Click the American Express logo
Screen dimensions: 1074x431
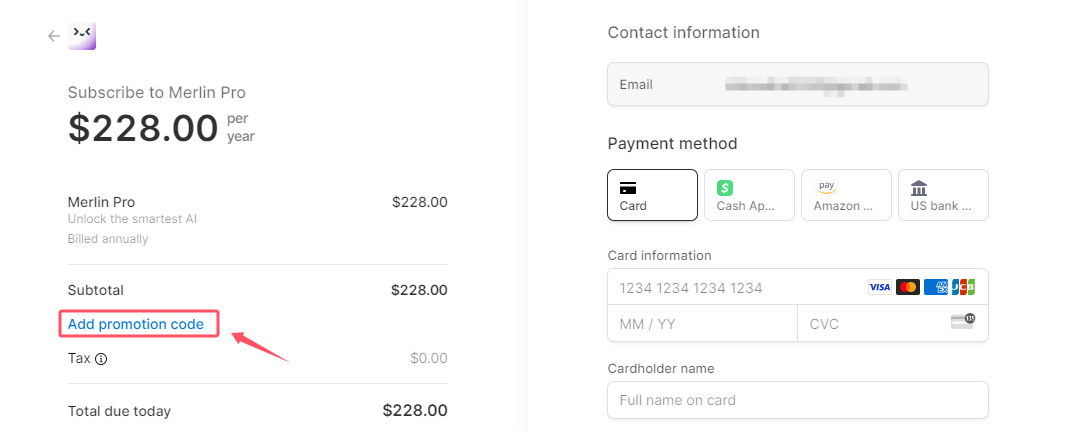click(x=936, y=287)
